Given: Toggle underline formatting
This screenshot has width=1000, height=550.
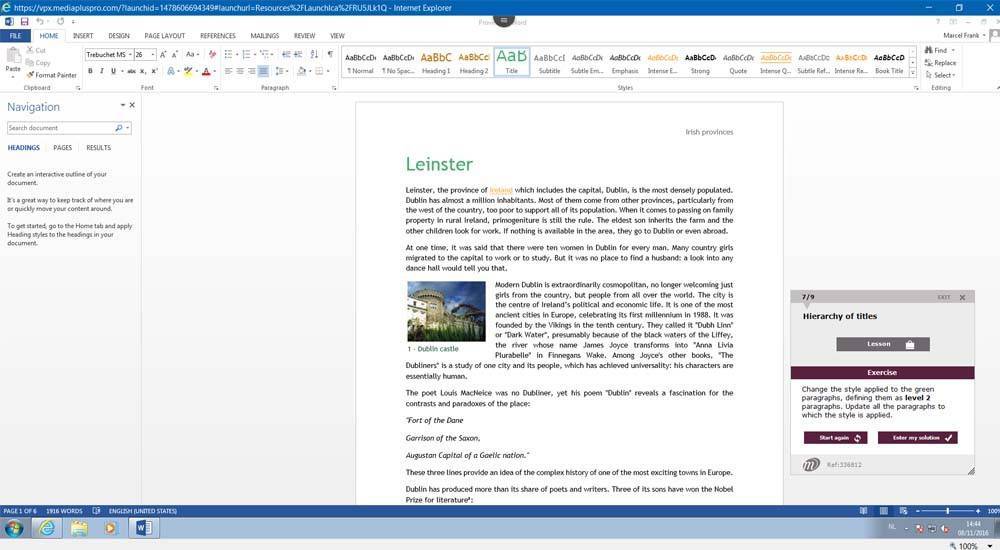Looking at the screenshot, I should point(113,71).
